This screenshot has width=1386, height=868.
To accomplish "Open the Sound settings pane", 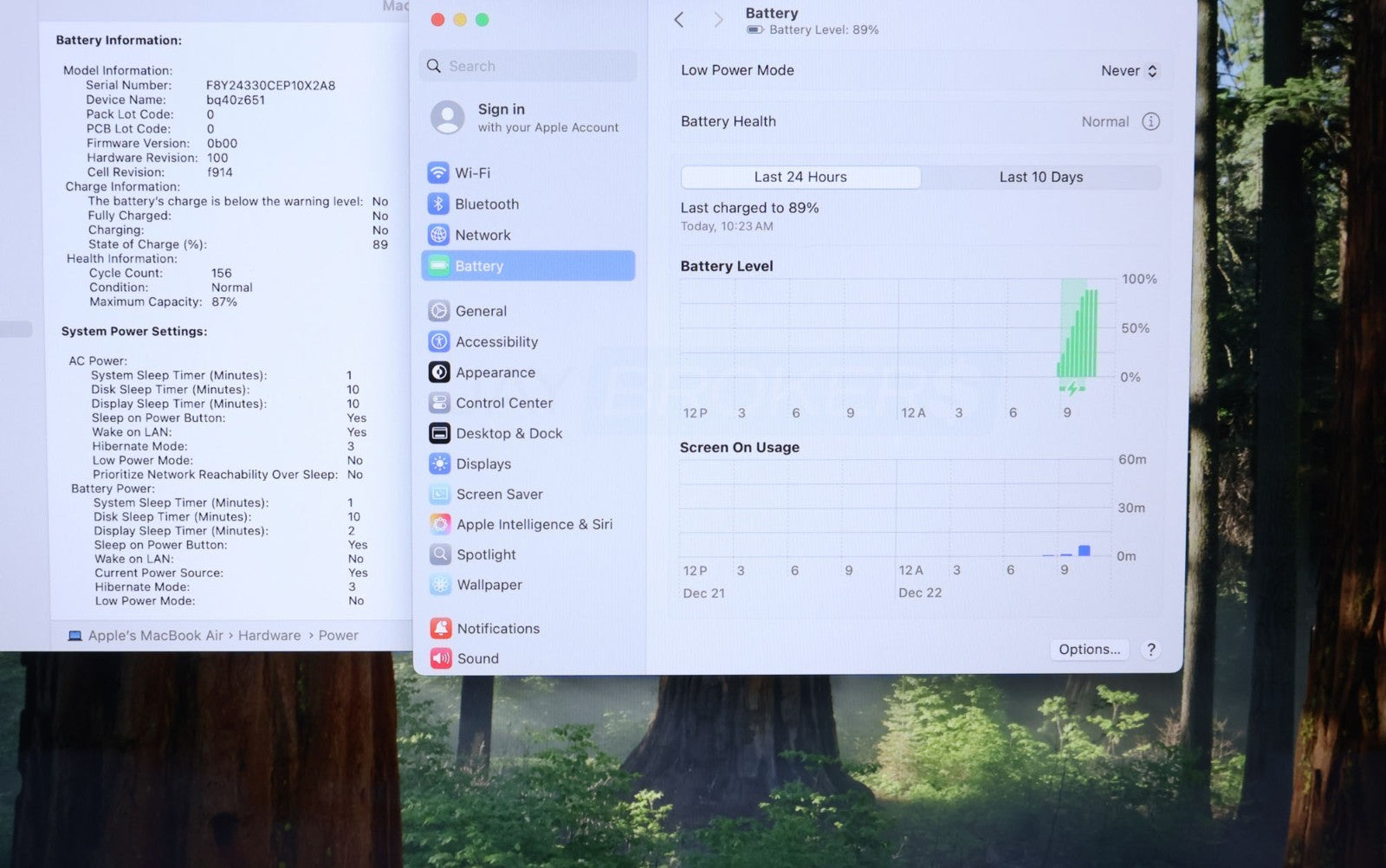I will click(x=477, y=658).
